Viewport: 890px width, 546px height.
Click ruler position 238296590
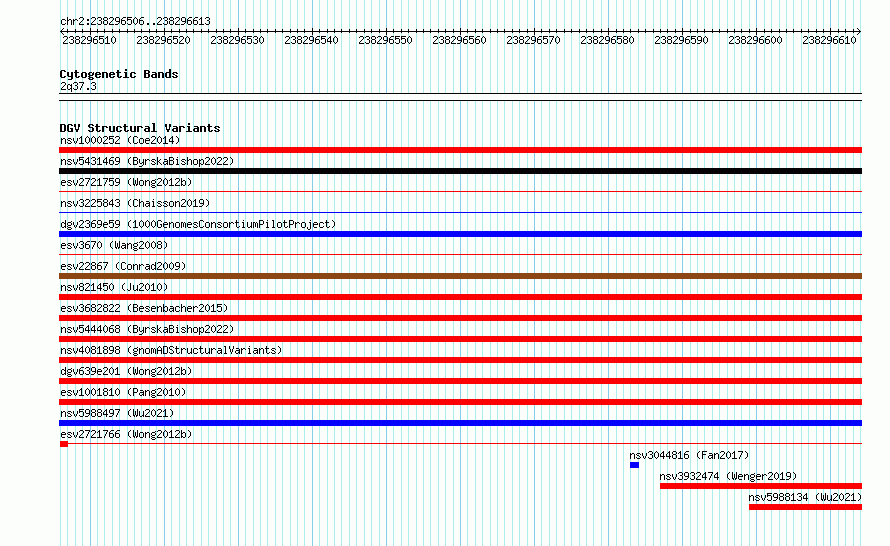681,40
